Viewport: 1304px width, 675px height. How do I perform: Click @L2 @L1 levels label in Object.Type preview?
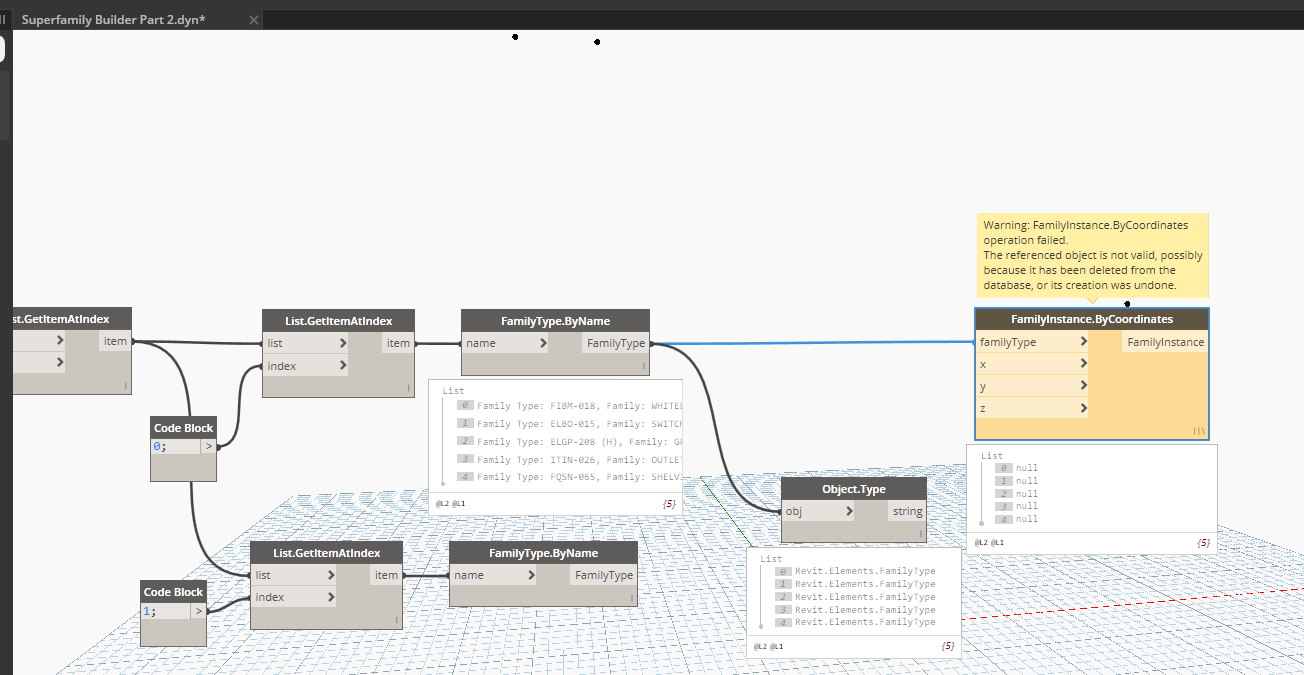769,646
